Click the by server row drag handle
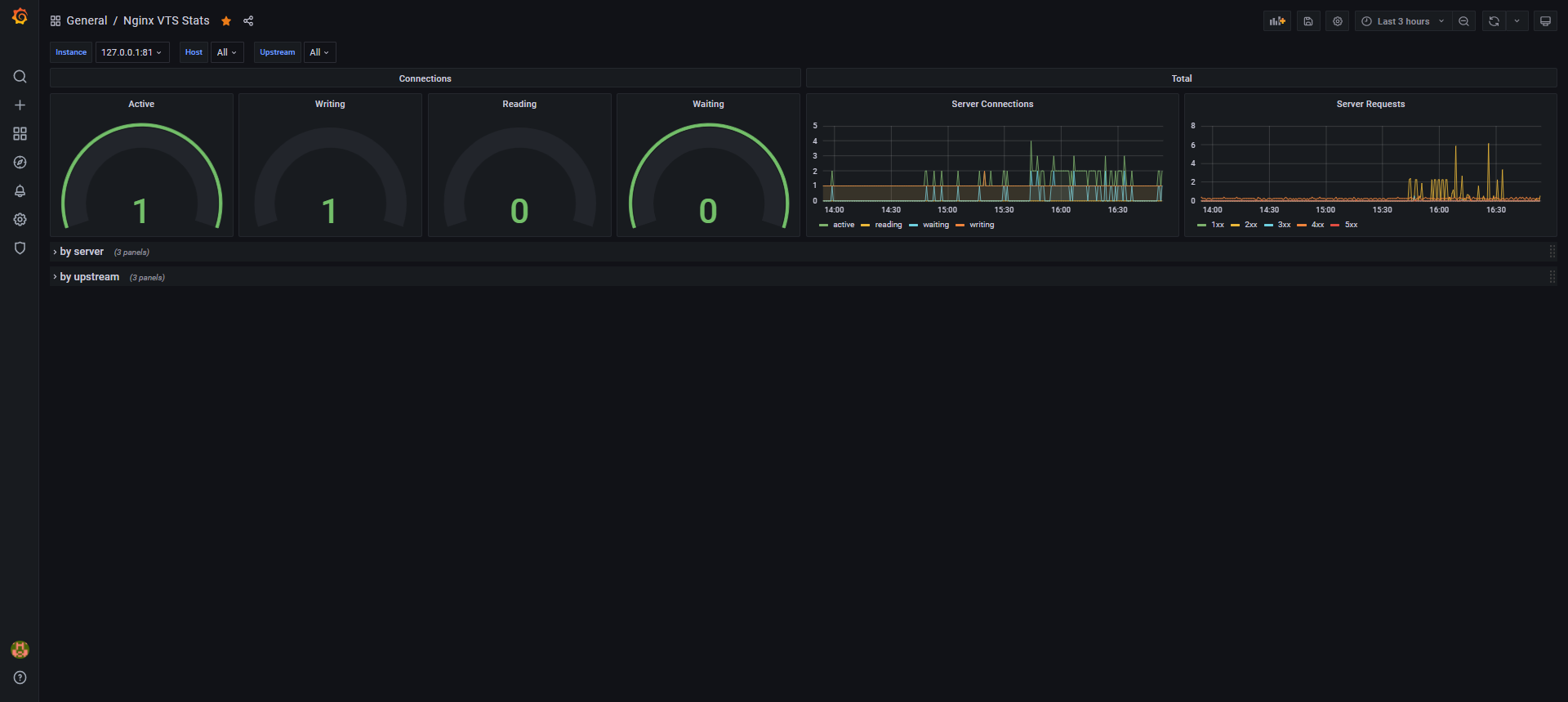 1552,252
